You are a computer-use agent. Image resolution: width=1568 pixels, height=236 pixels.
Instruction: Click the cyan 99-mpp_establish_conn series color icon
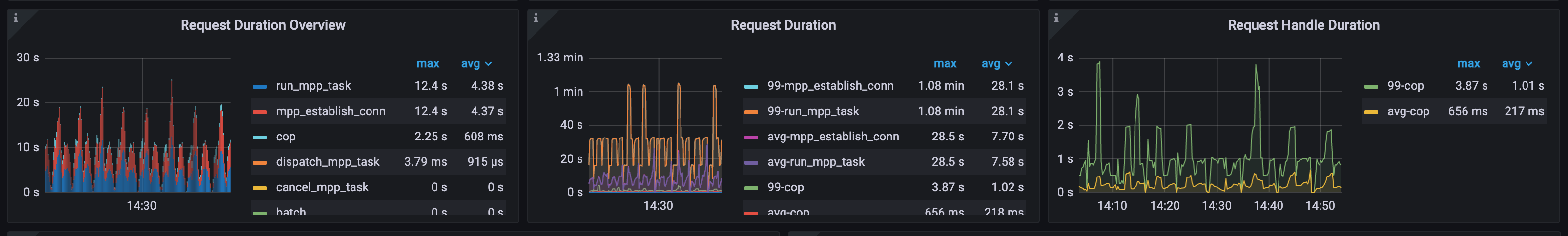[x=751, y=86]
